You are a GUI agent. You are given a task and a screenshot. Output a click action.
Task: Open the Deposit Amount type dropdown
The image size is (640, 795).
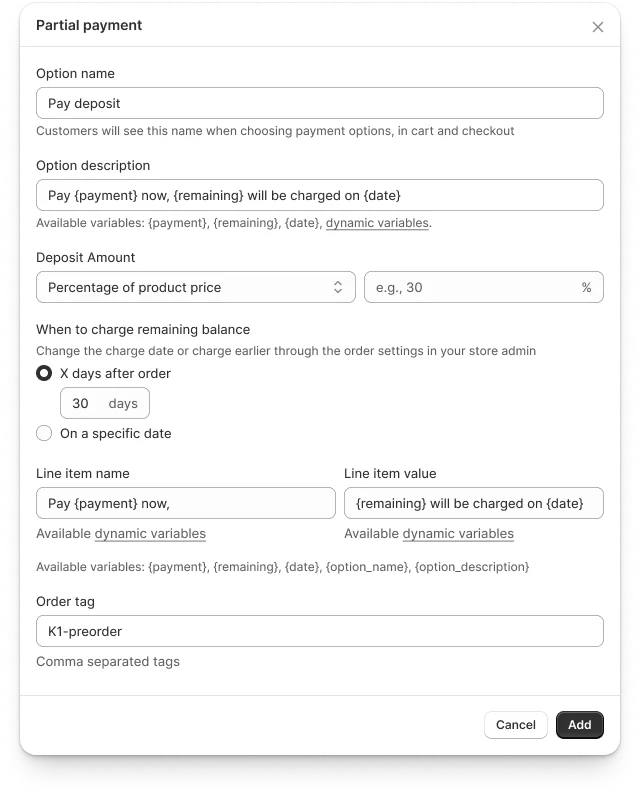point(195,287)
